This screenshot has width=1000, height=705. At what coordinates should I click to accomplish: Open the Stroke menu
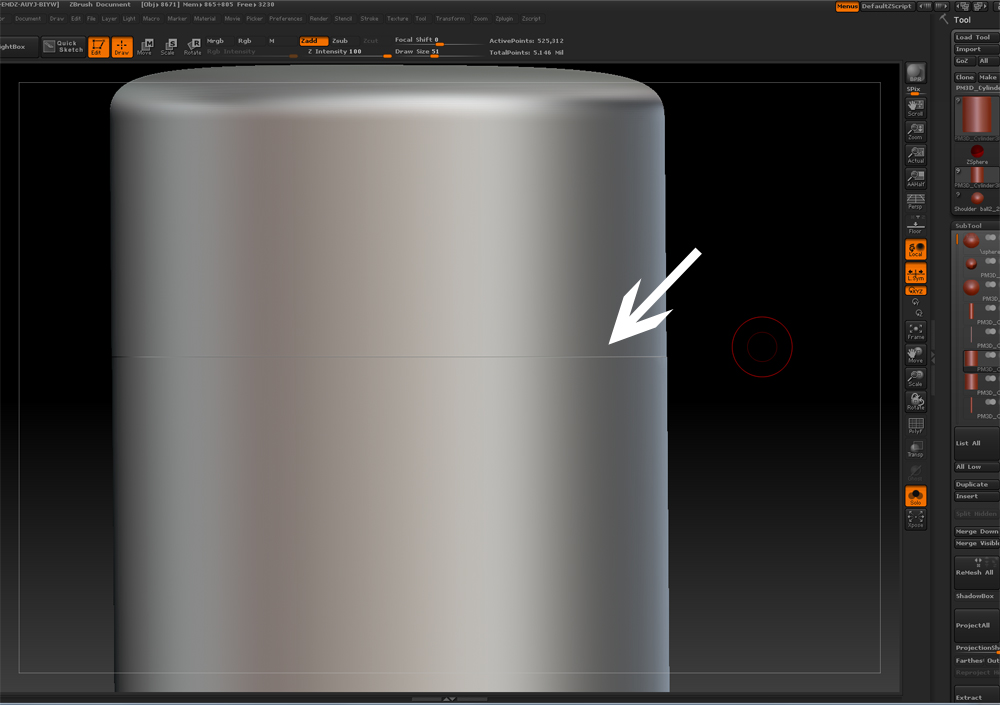pyautogui.click(x=369, y=19)
